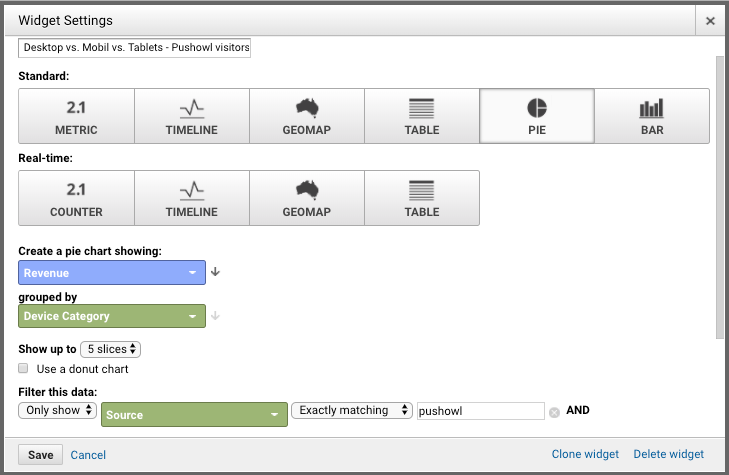Select the Standard METRIC widget type

click(76, 116)
